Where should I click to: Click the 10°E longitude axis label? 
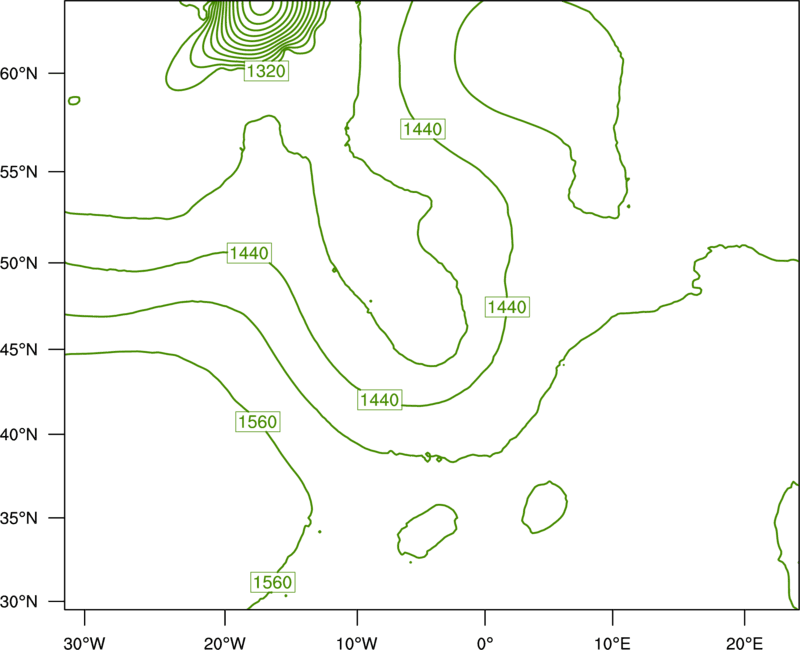click(x=612, y=643)
